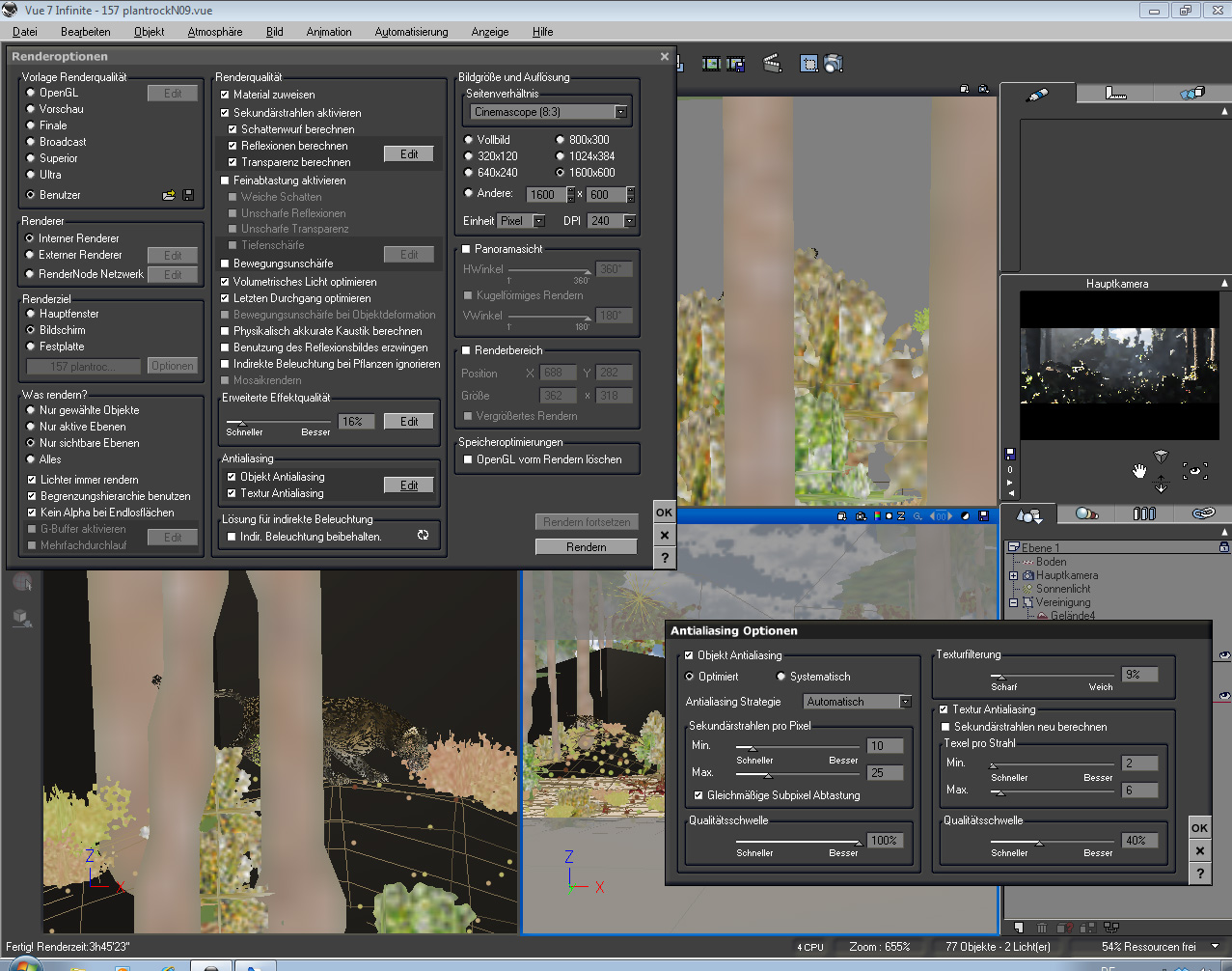The image size is (1232, 971).
Task: Click Edit button next to Antialiasing options
Action: 409,485
